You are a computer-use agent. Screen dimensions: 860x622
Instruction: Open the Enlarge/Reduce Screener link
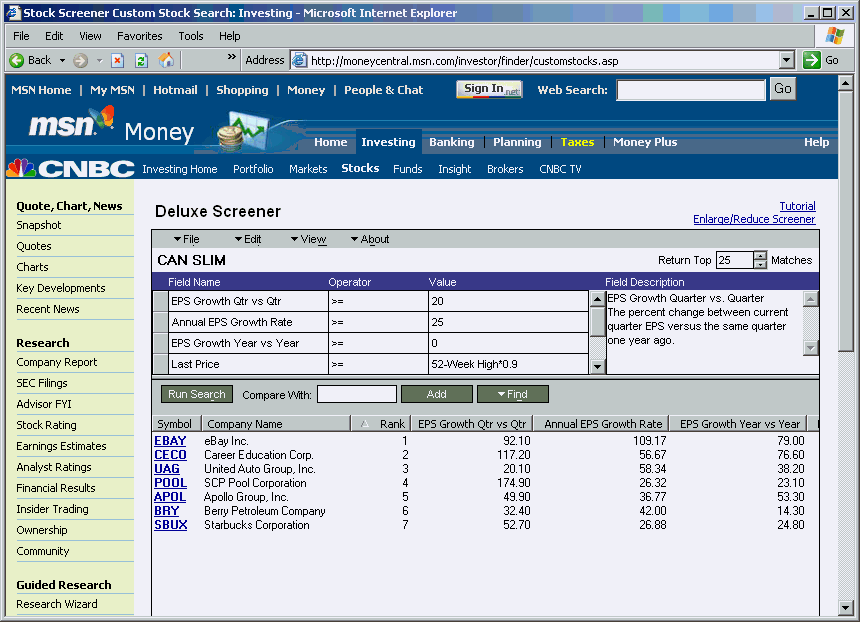pyautogui.click(x=754, y=218)
